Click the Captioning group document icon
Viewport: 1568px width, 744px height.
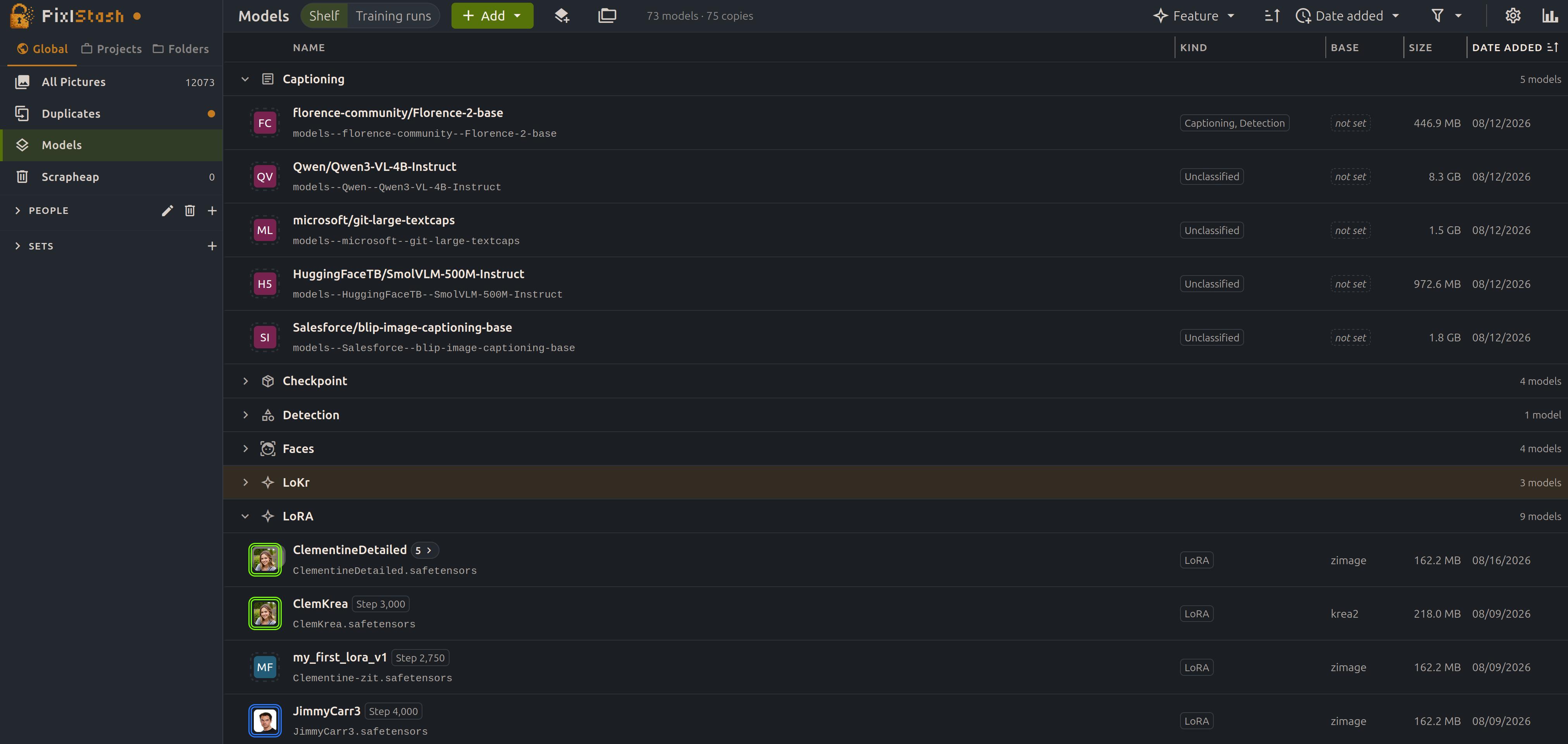(x=268, y=79)
